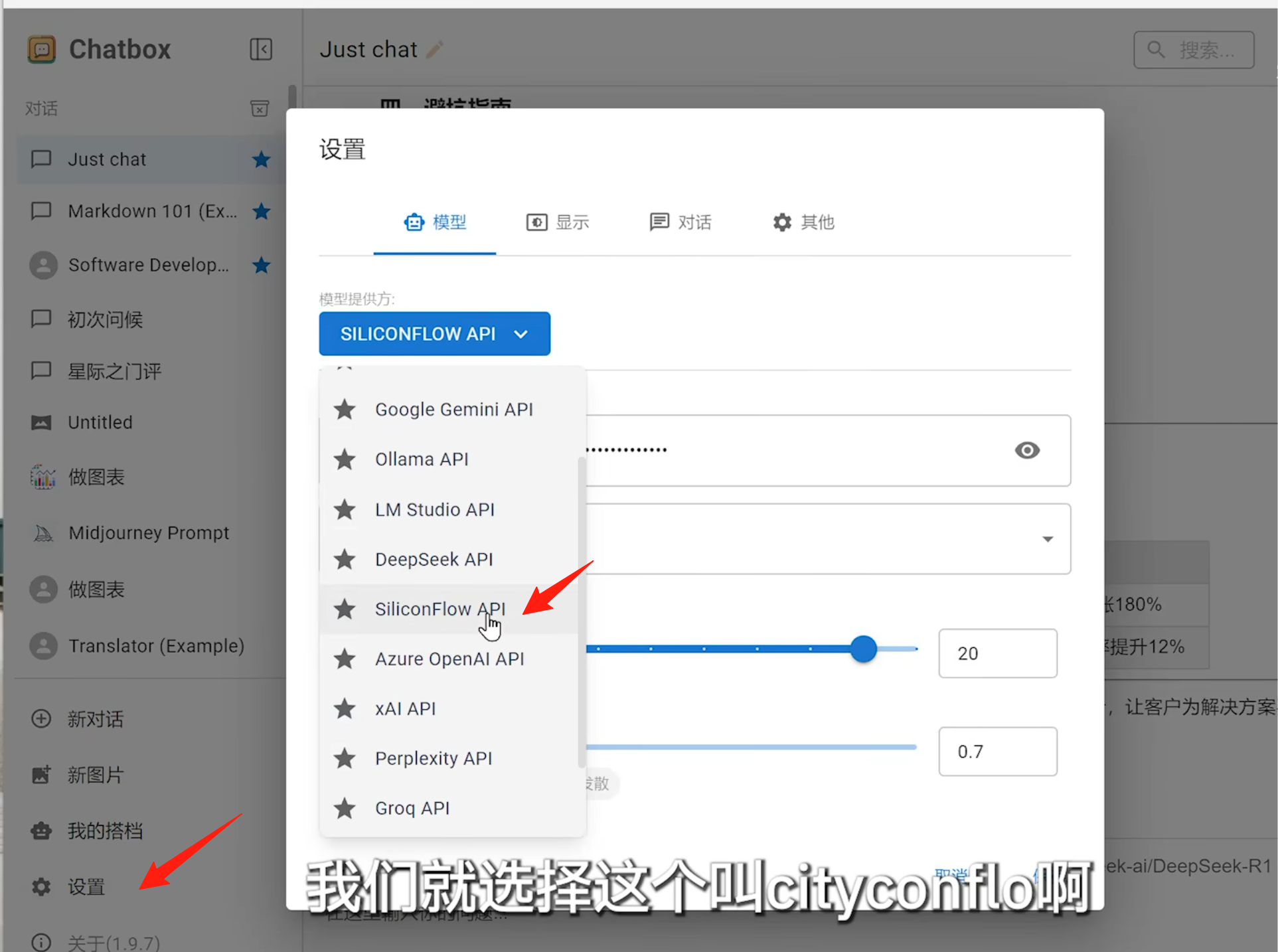Click the clear conversations icon beside 对话
1278x952 pixels.
pos(260,109)
